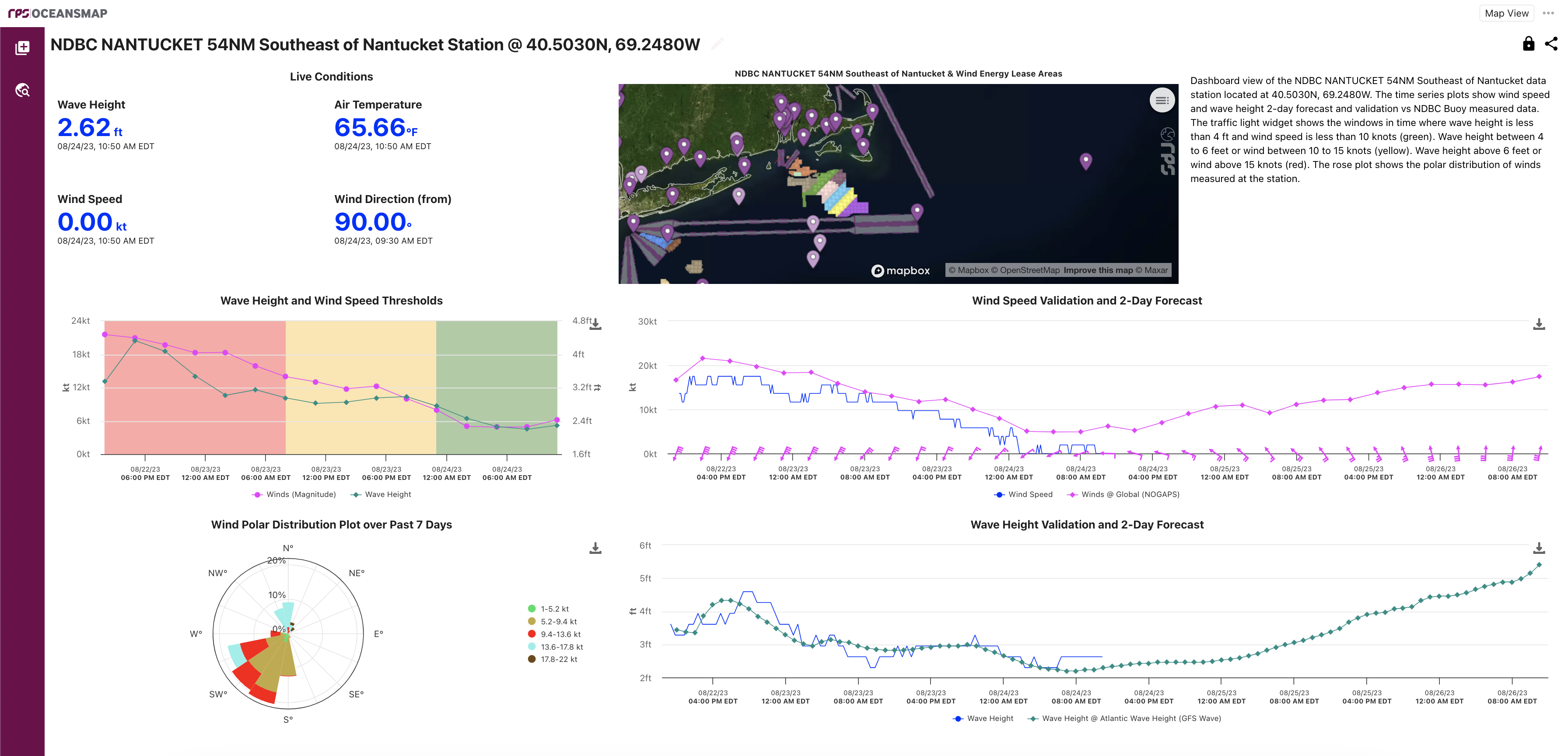
Task: Click the RPS globe watermark on map
Action: pyautogui.click(x=1167, y=151)
